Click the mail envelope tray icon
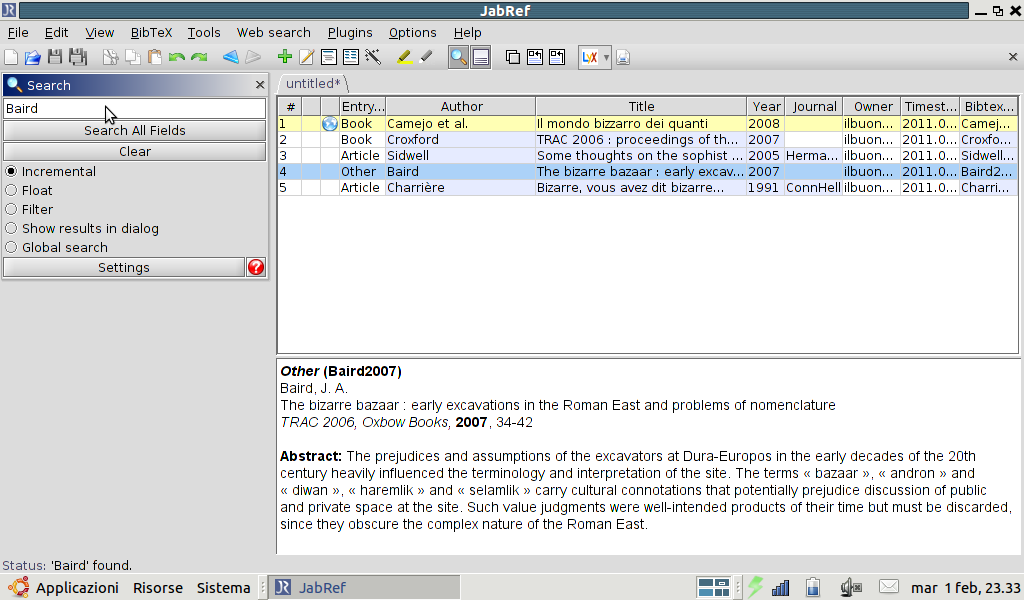 tap(889, 587)
